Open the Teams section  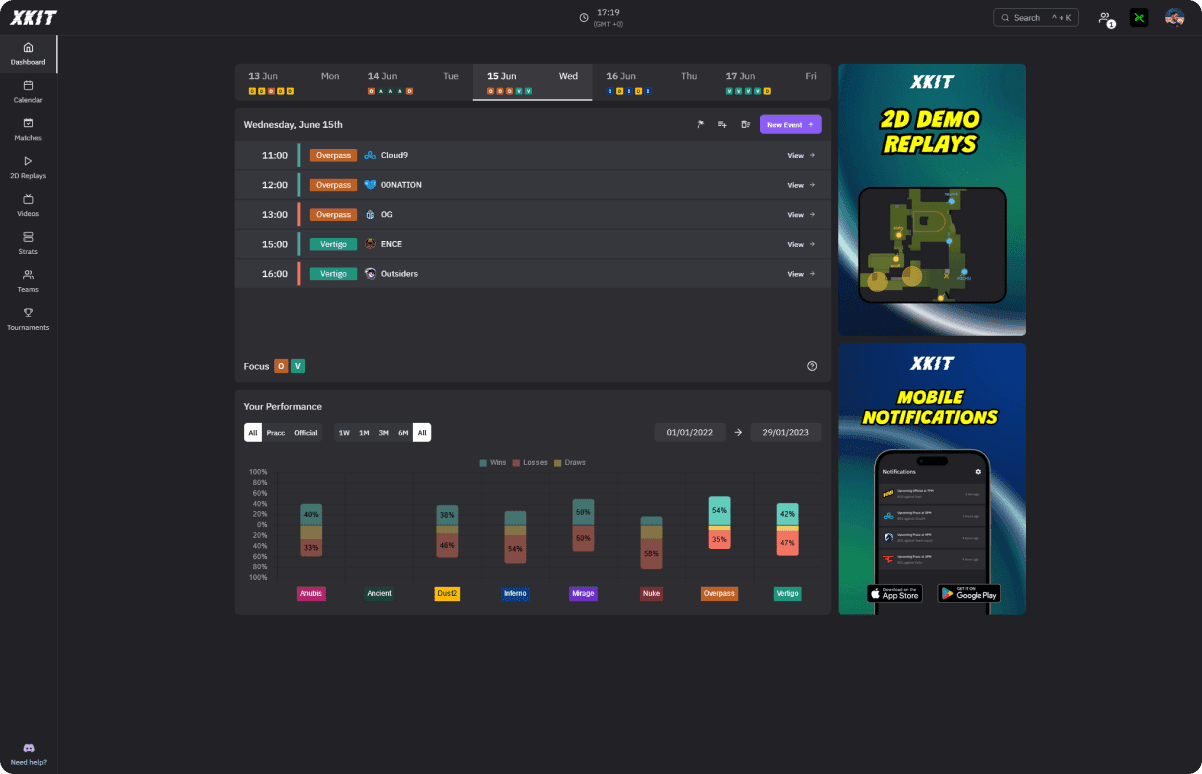[x=28, y=282]
